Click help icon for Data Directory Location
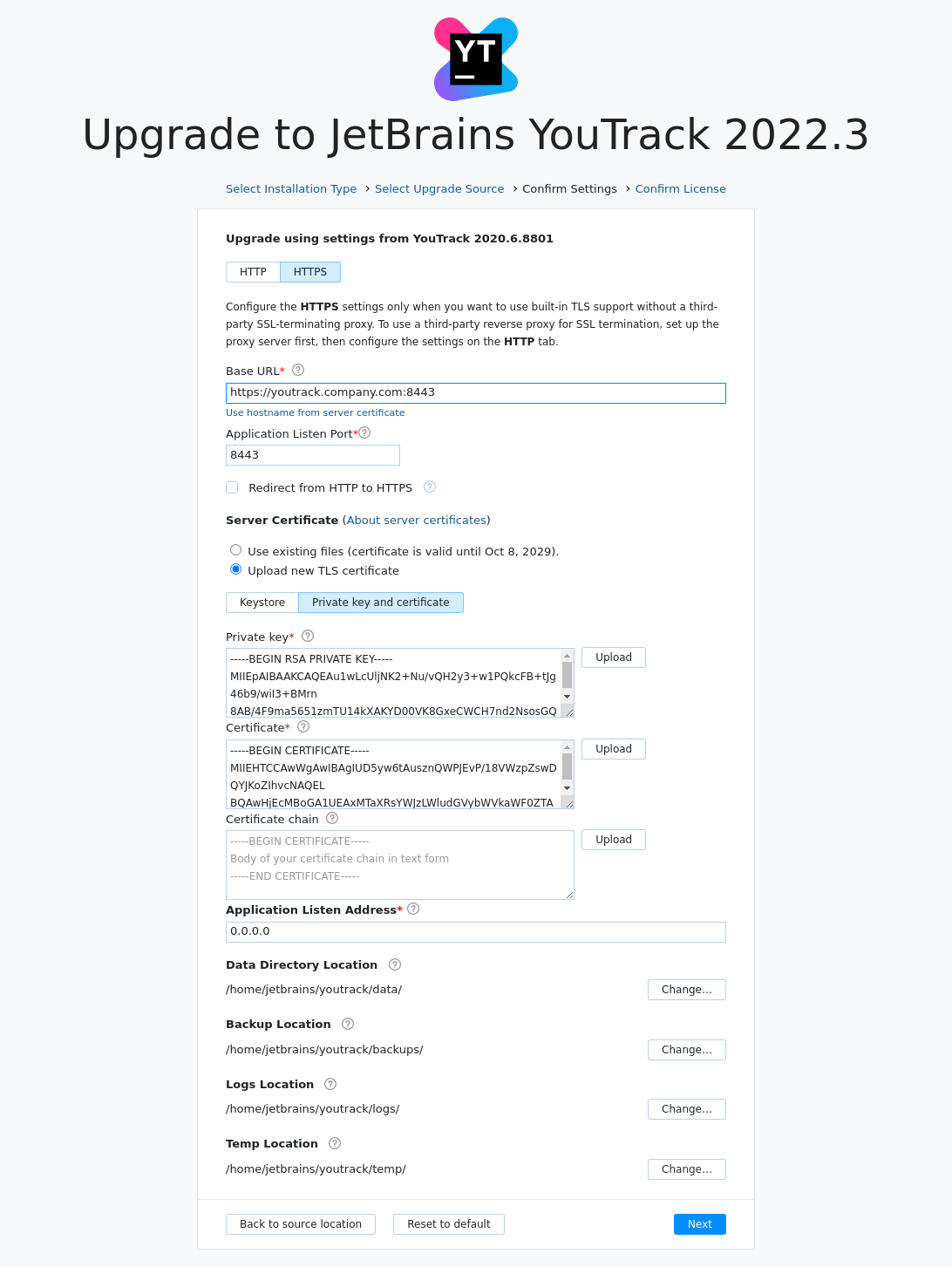 395,964
